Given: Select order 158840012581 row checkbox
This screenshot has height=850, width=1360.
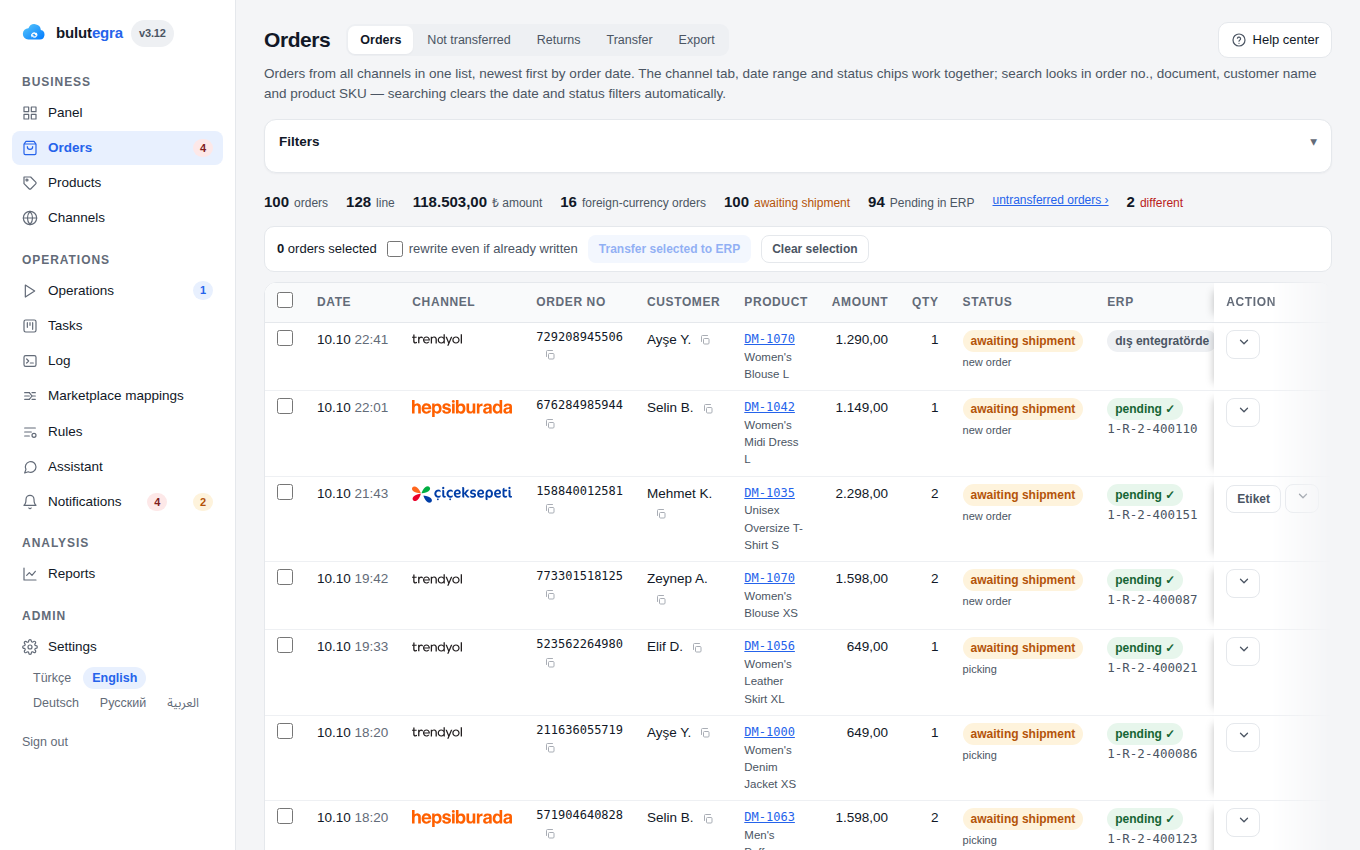Looking at the screenshot, I should 285,492.
